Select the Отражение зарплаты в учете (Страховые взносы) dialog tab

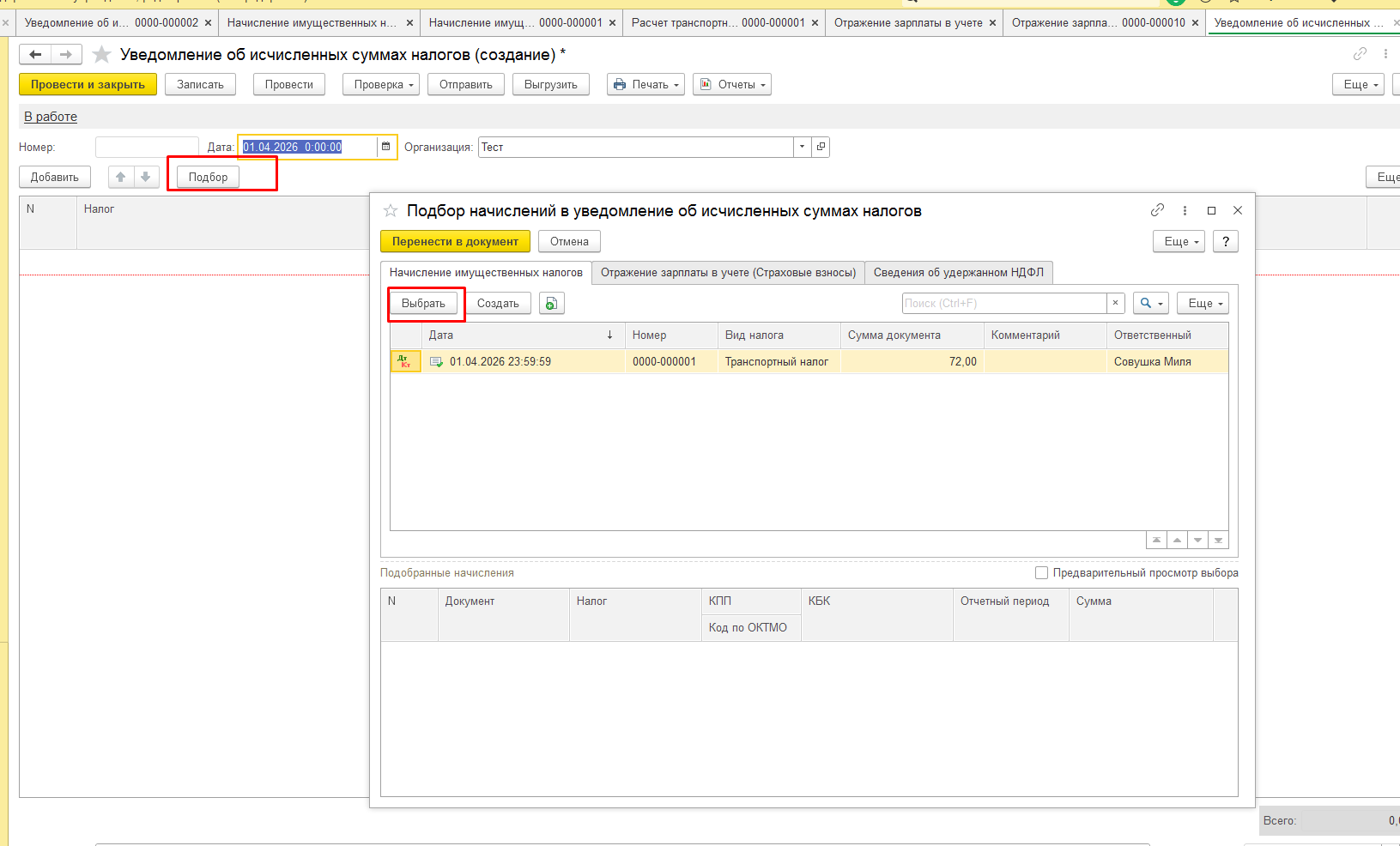click(x=728, y=273)
